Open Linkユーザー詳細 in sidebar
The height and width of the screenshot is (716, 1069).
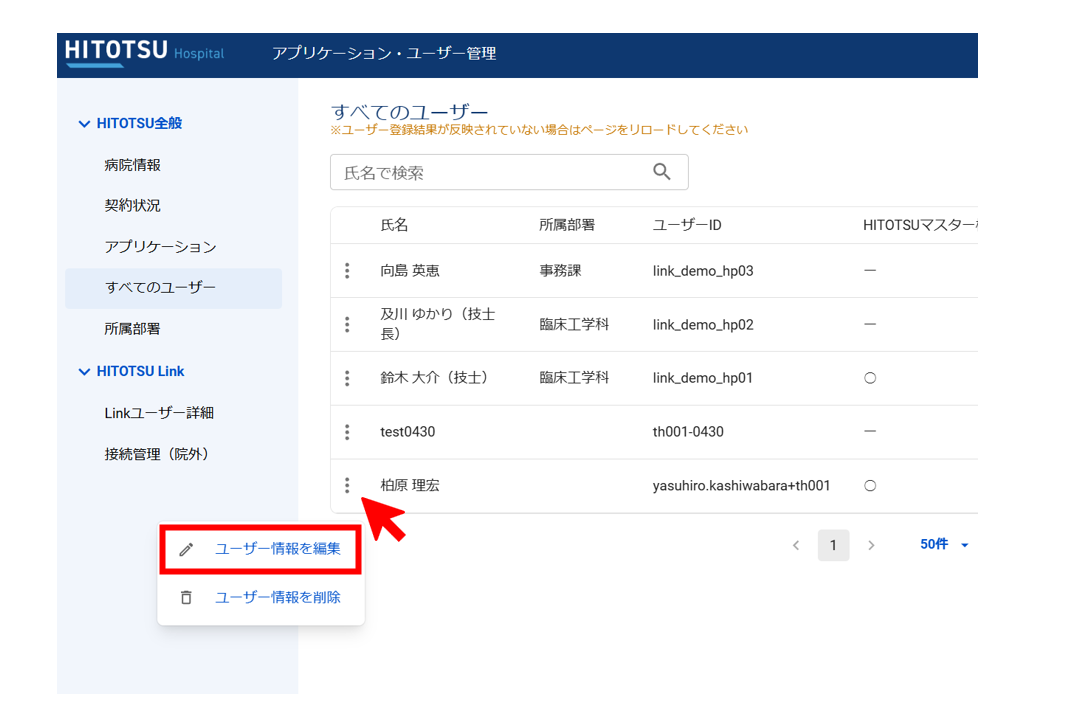[159, 413]
